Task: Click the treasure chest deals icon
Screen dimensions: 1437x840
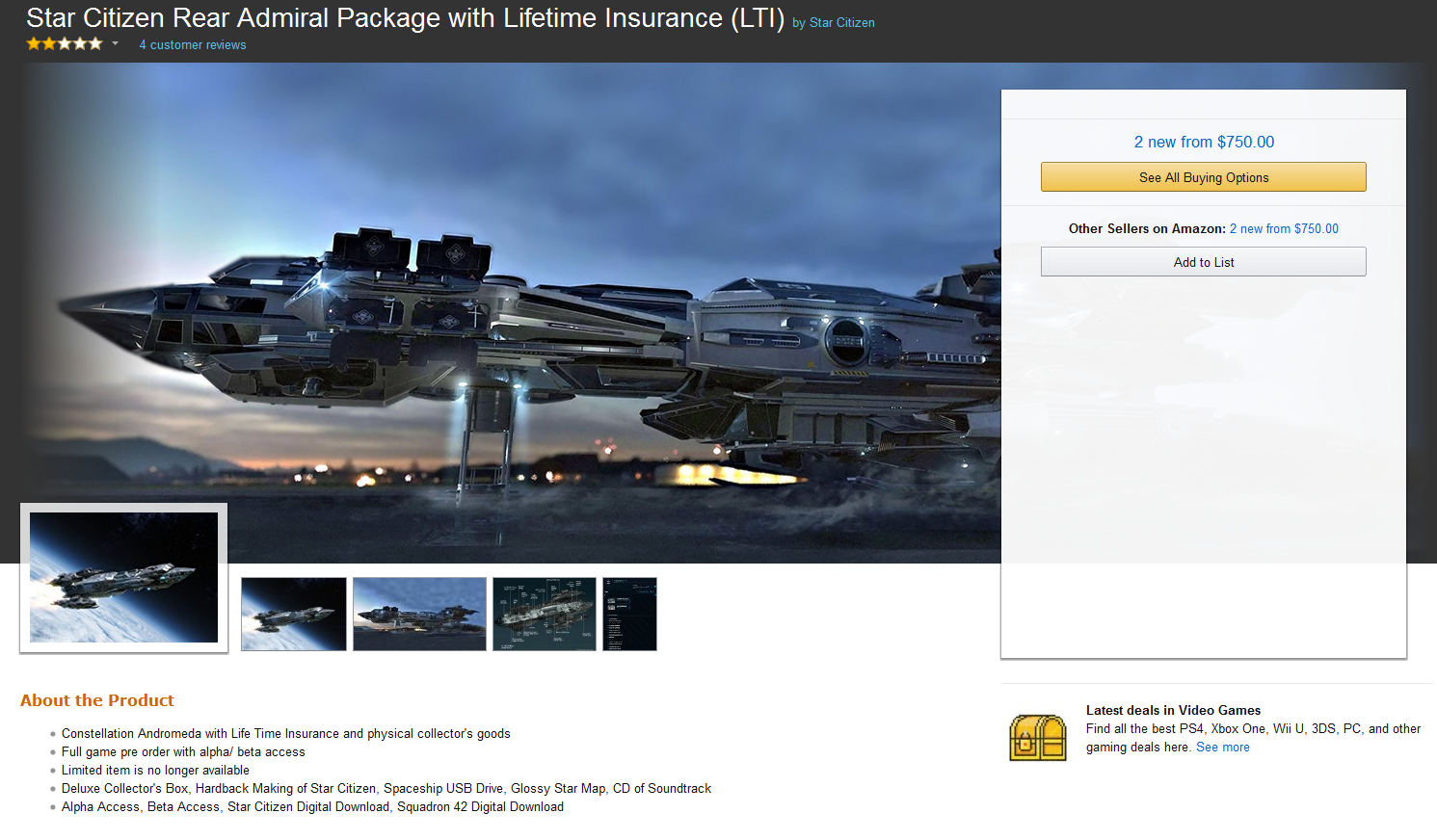Action: click(1038, 738)
